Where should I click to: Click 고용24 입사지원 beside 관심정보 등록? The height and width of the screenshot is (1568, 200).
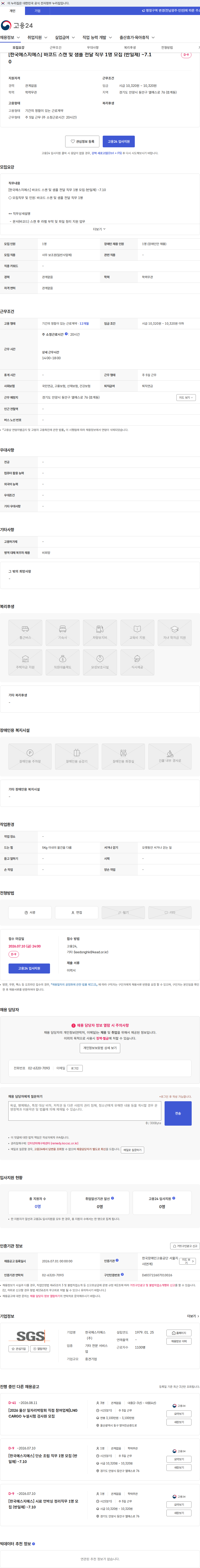click(x=119, y=141)
